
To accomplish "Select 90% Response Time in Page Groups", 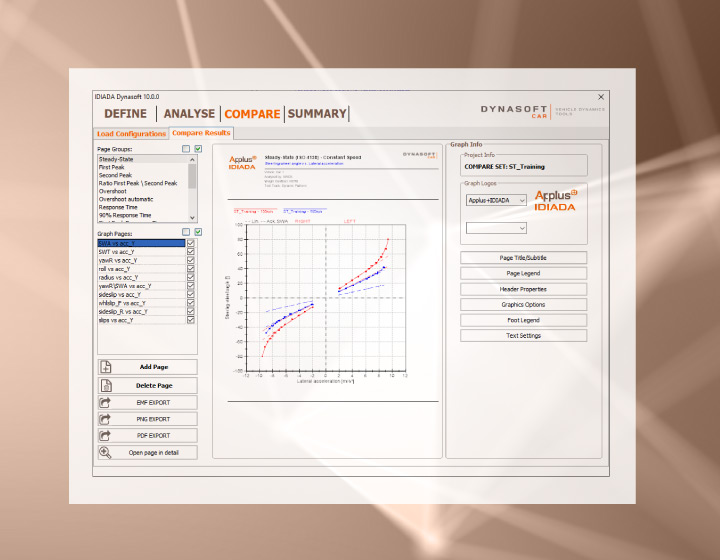I will click(143, 215).
